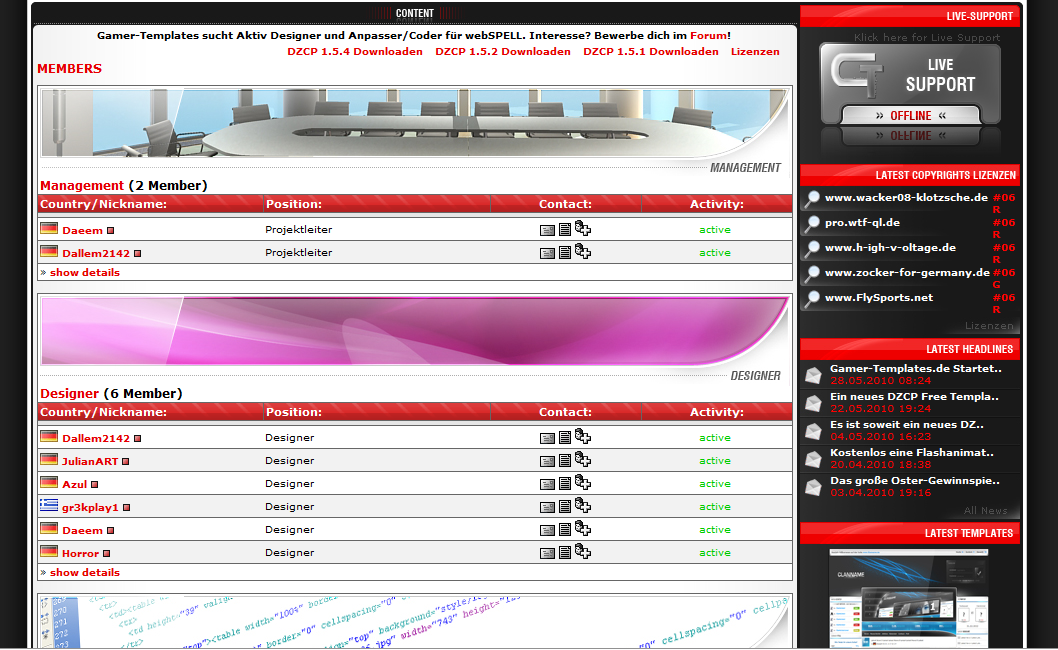The height and width of the screenshot is (650, 1058).
Task: Open www.wacker08-klotzsche.de license entry
Action: point(906,198)
